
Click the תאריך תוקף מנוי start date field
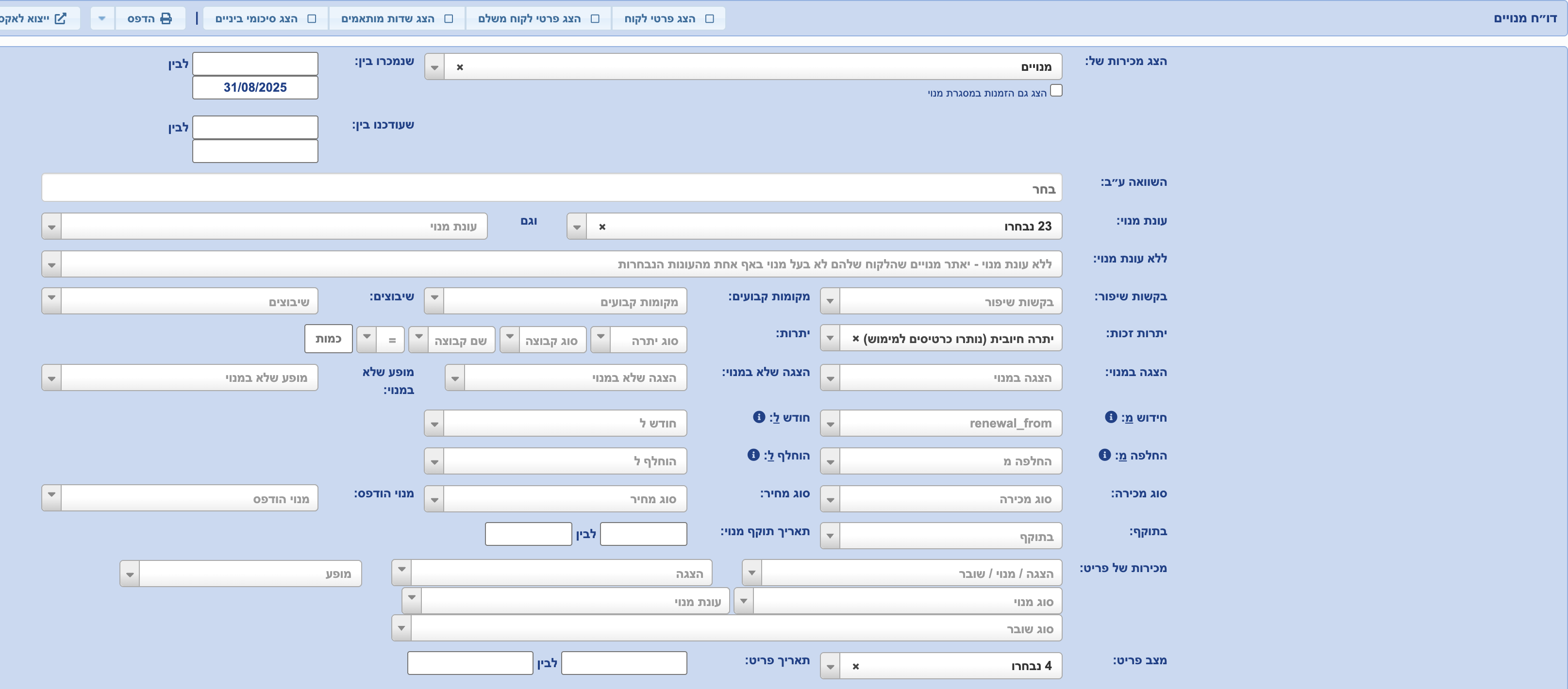(x=643, y=534)
